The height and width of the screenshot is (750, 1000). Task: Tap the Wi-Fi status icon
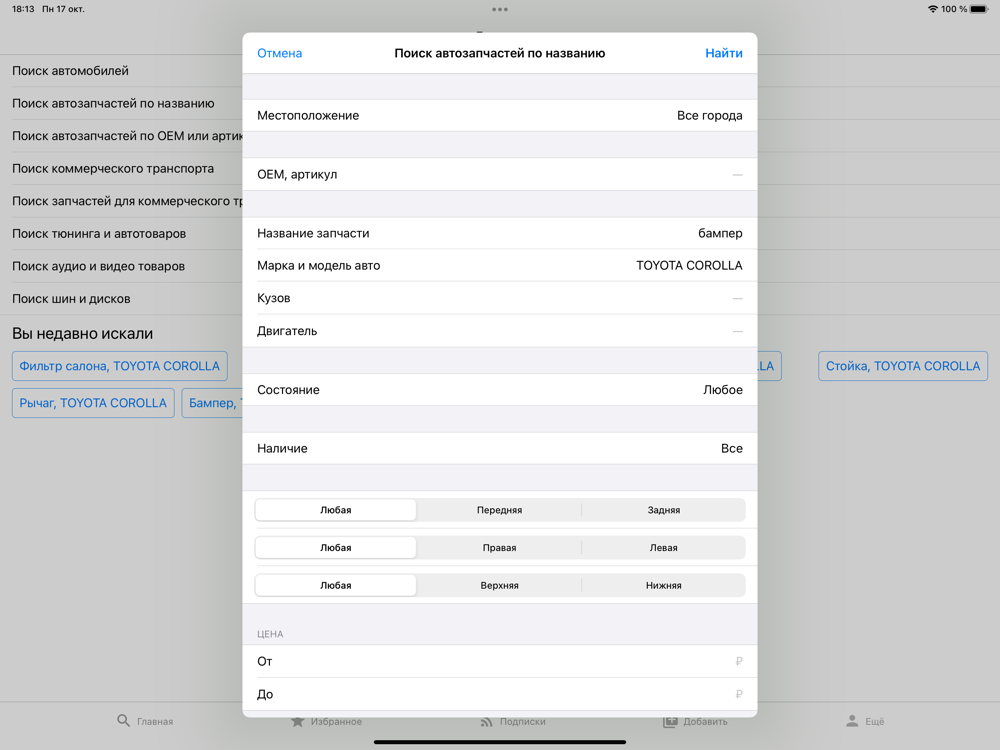(932, 9)
